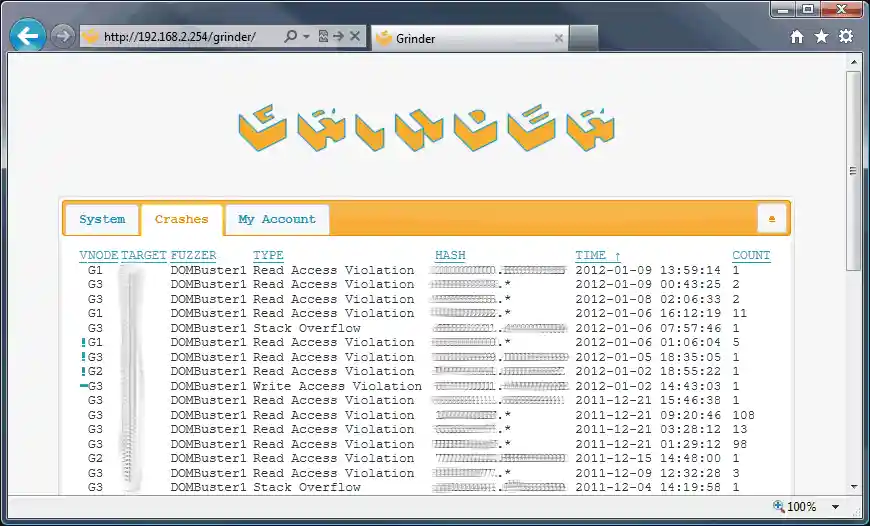The height and width of the screenshot is (526, 870).
Task: Switch to the System tab
Action: tap(102, 220)
